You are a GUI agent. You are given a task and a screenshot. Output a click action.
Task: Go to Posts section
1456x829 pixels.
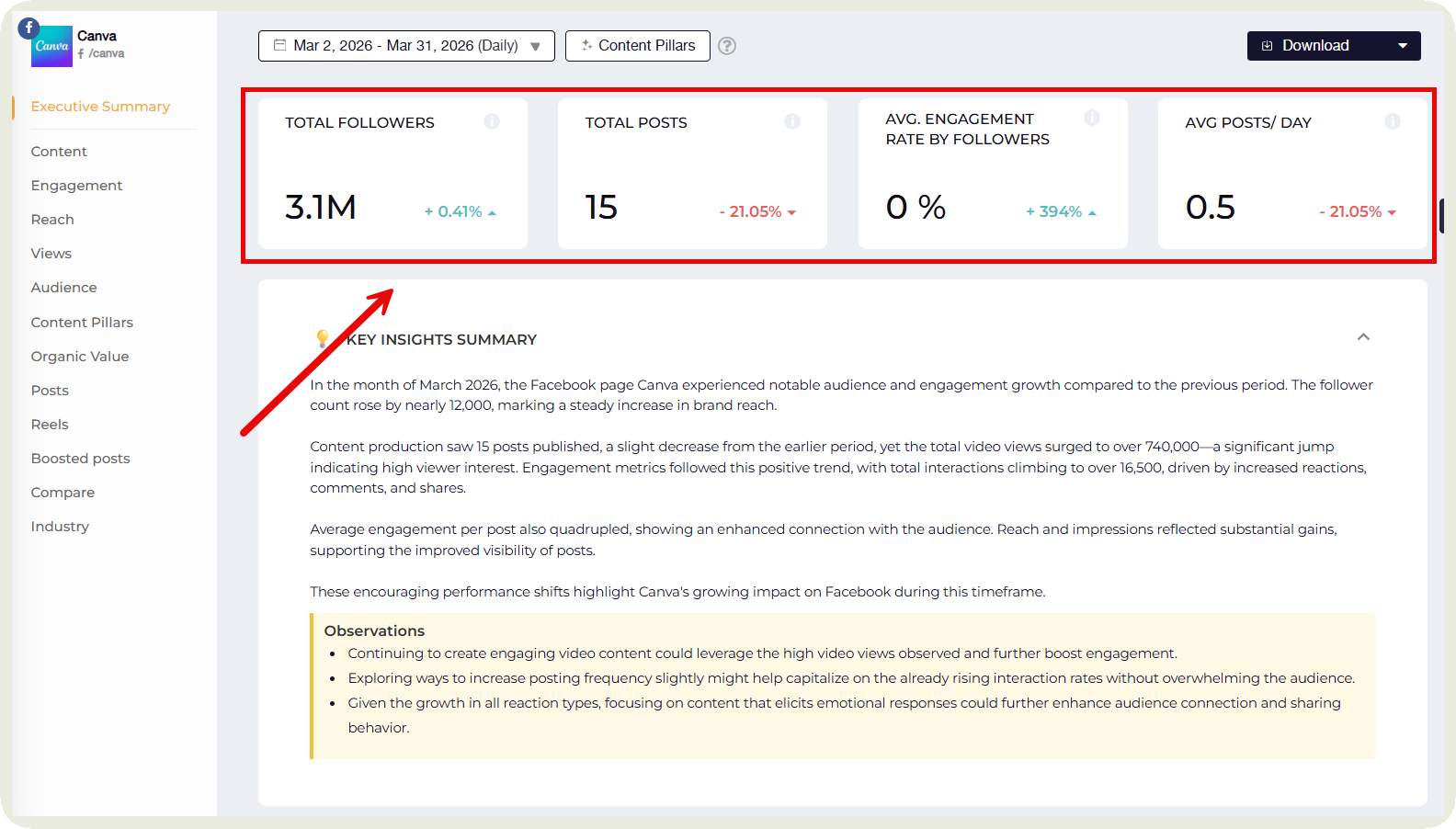[x=50, y=391]
